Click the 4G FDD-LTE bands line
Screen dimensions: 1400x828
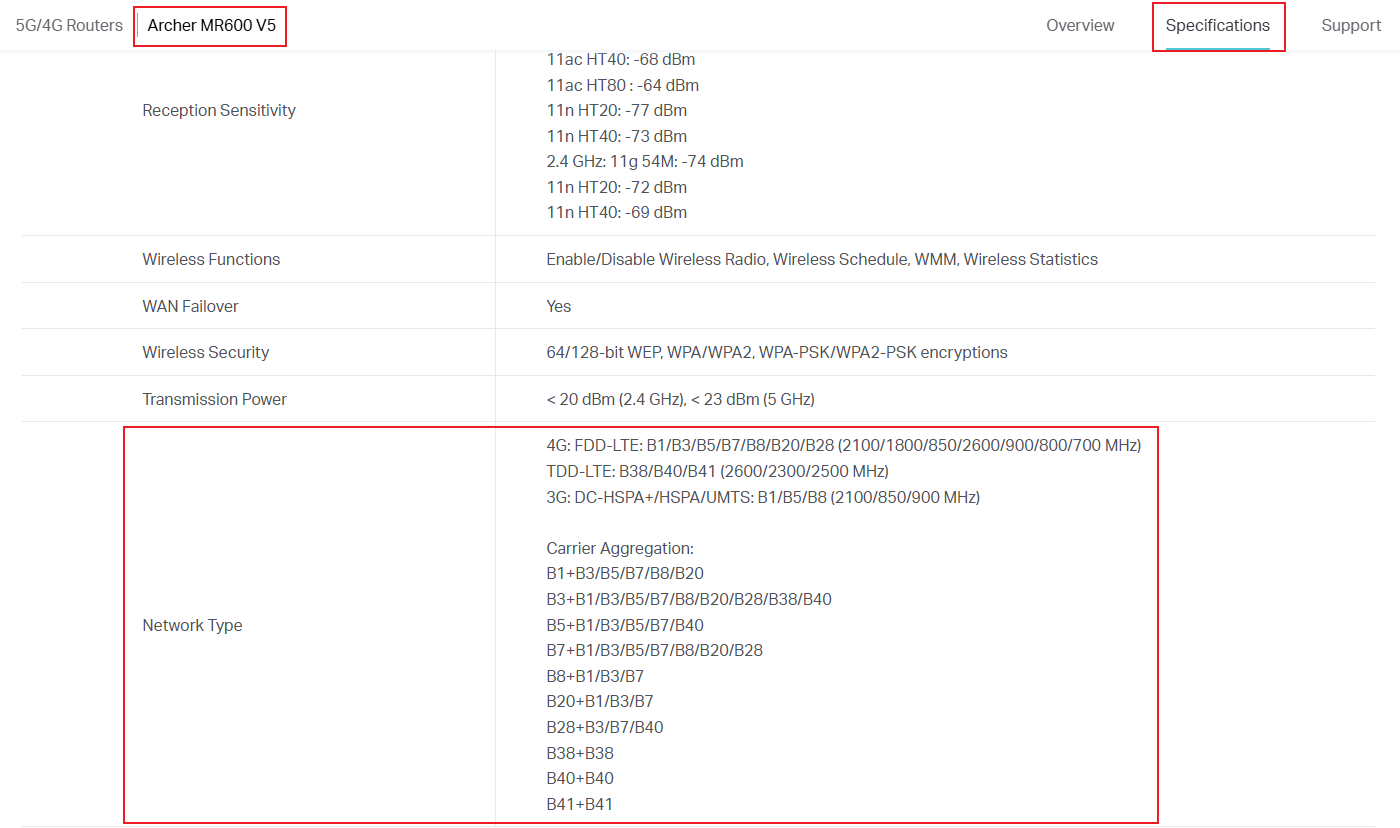[x=843, y=445]
